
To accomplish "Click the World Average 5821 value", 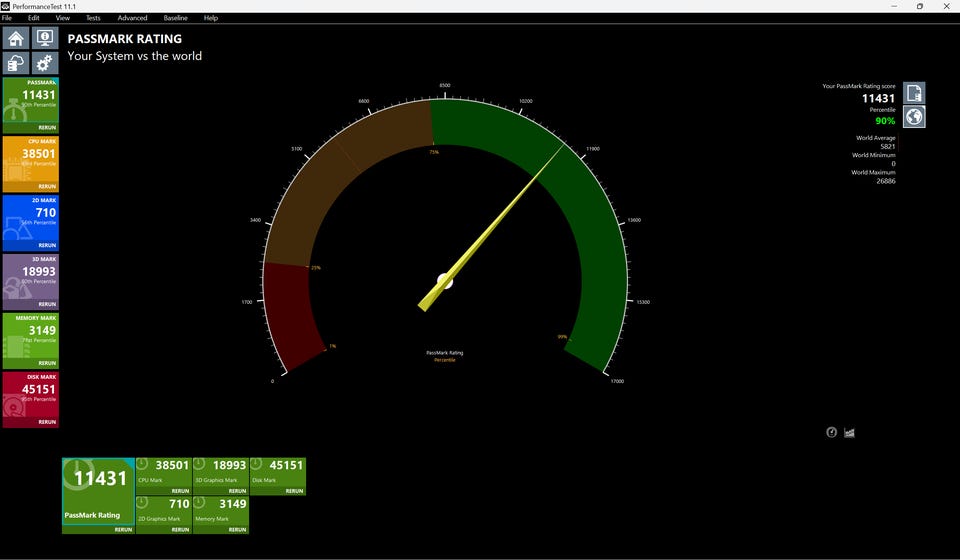I will (x=888, y=146).
